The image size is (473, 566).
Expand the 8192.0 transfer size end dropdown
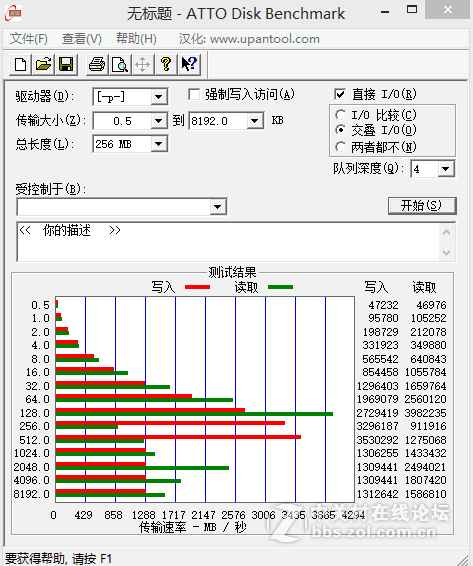pos(255,121)
